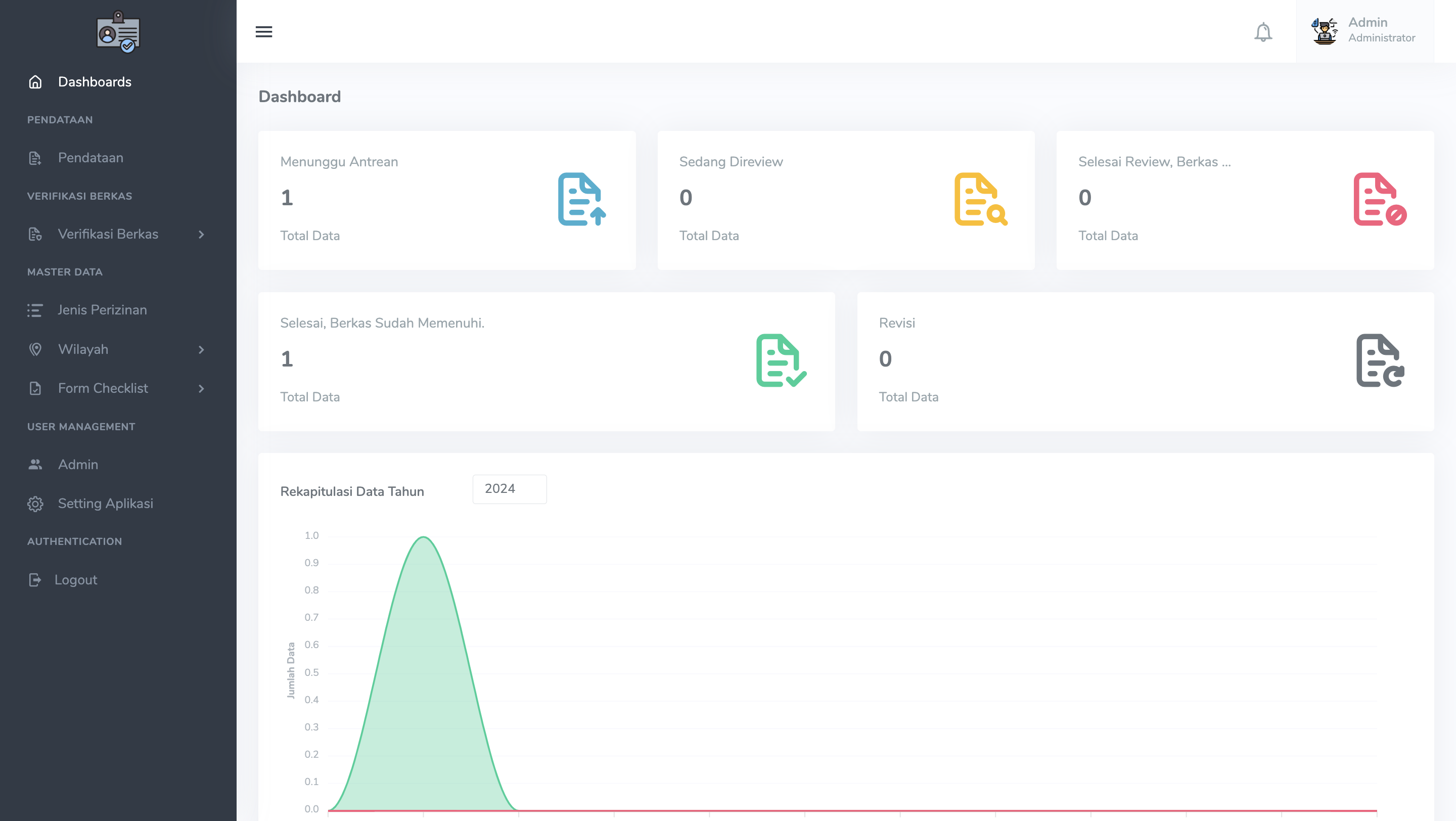Click the red Selesai Review blocked-document icon
The height and width of the screenshot is (821, 1456).
(x=1379, y=200)
